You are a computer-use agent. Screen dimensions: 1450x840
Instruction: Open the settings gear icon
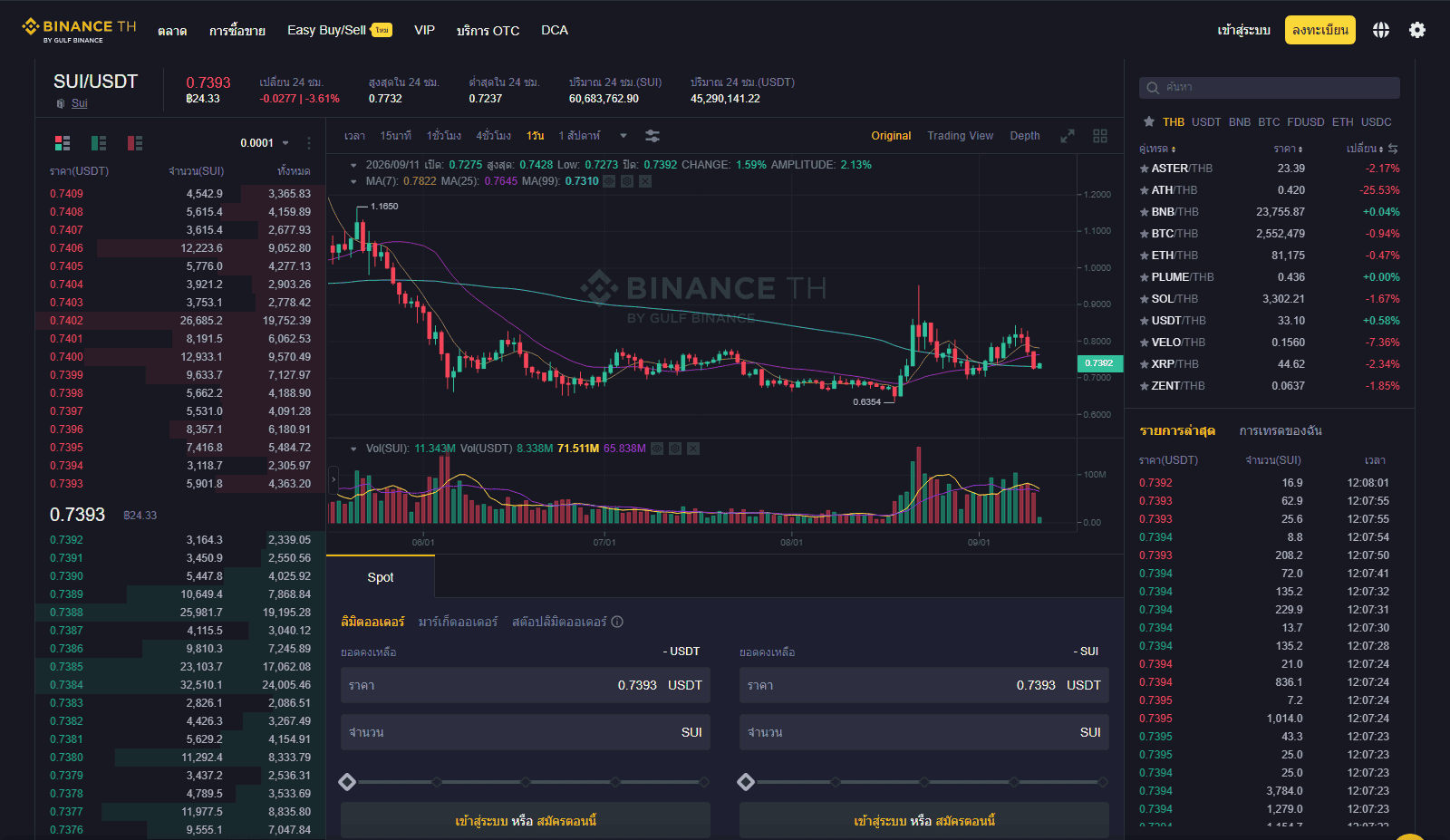pos(1417,30)
